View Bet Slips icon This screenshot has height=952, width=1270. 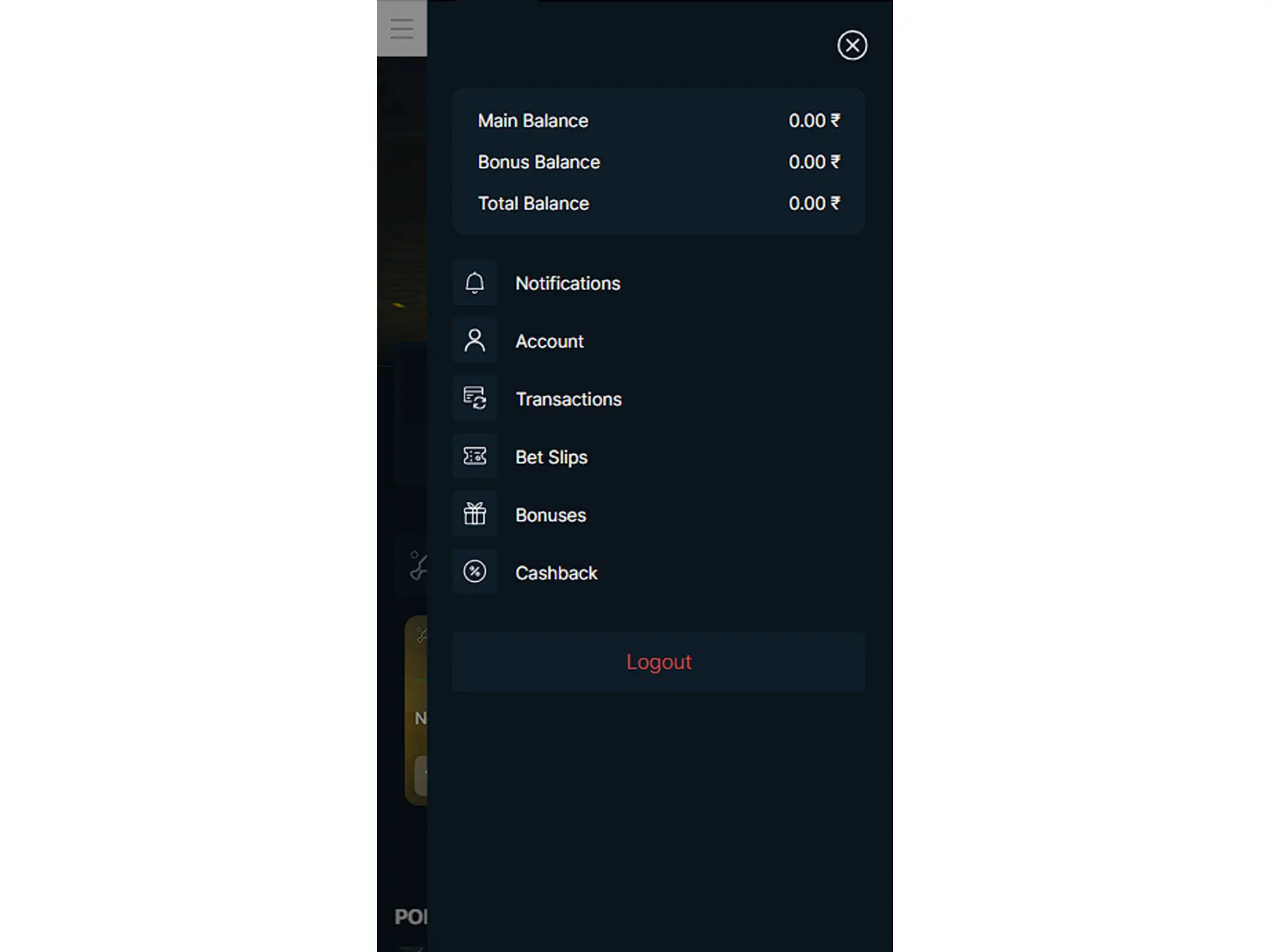click(475, 456)
